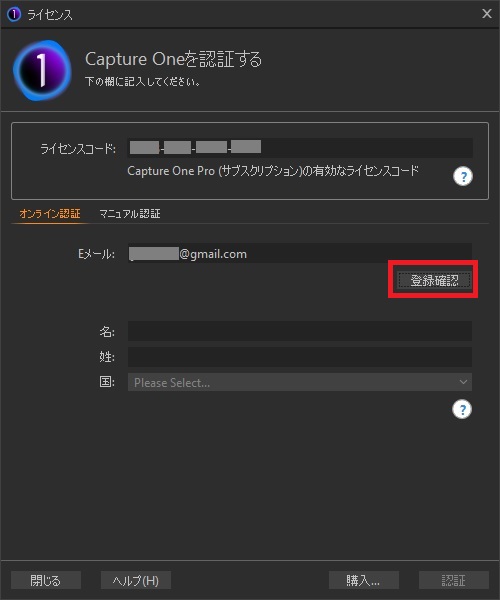Switch to the オンライン認証 tab
The image size is (500, 600).
point(50,214)
